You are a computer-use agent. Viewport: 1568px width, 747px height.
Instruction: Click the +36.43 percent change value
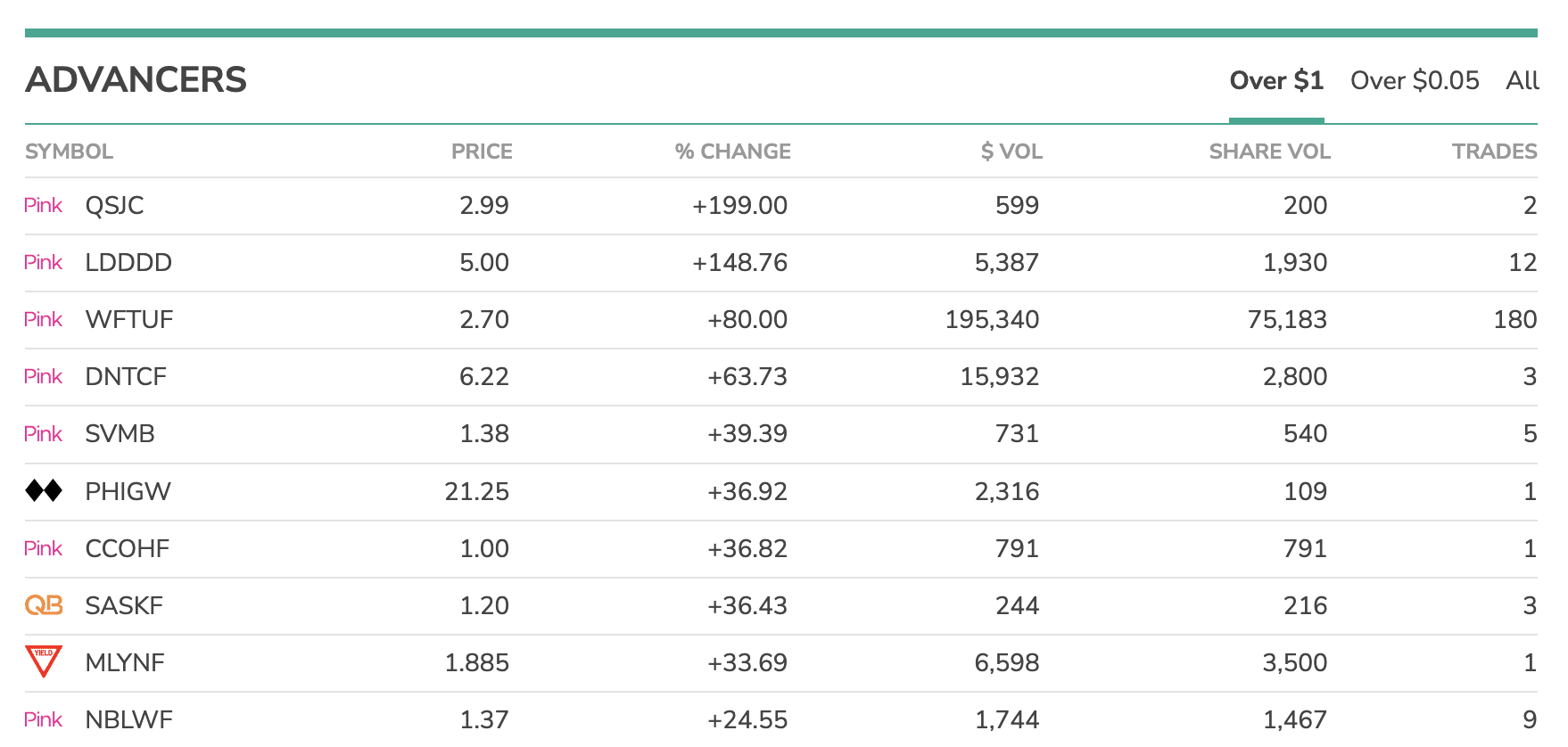(747, 605)
